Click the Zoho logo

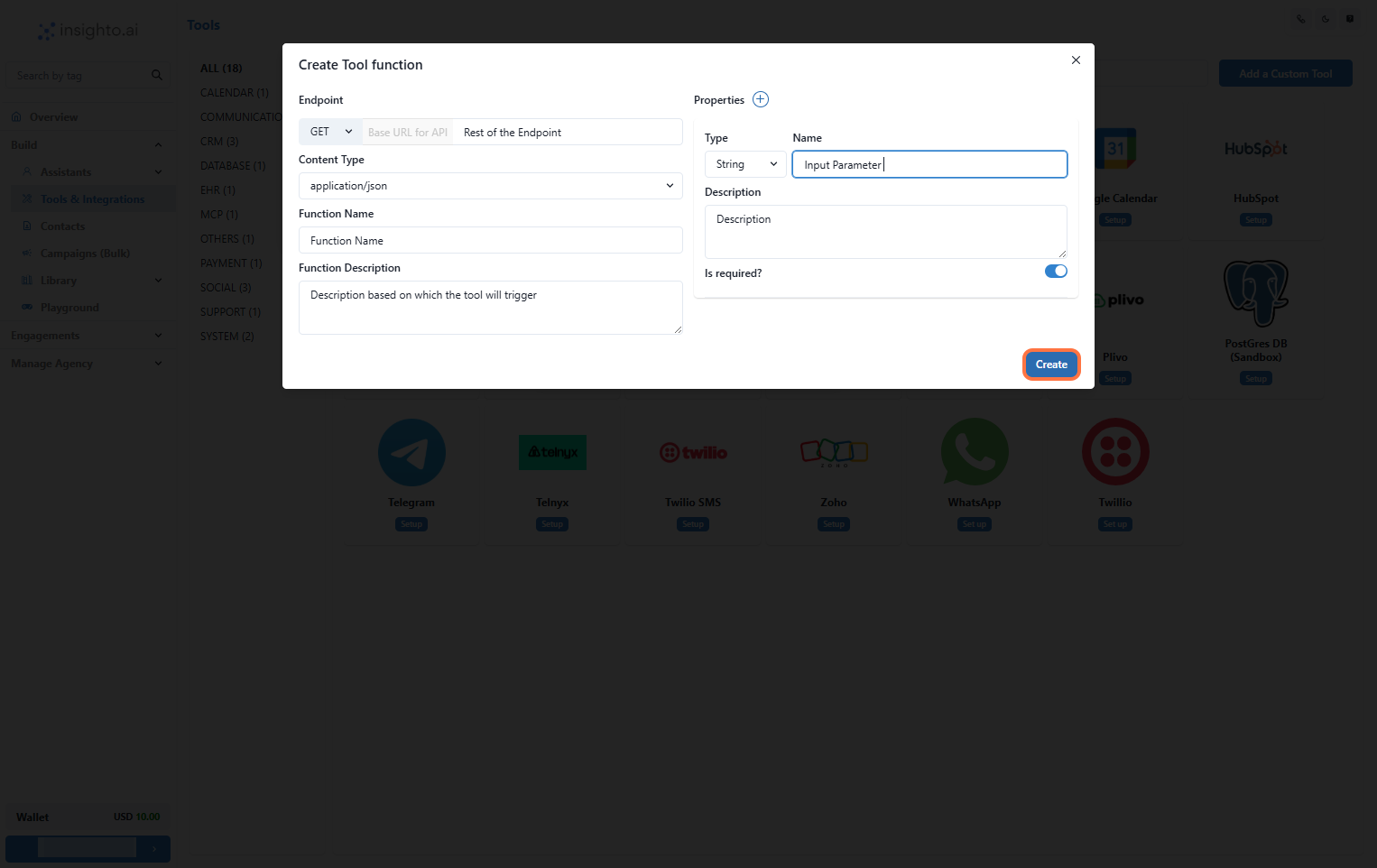[x=834, y=452]
